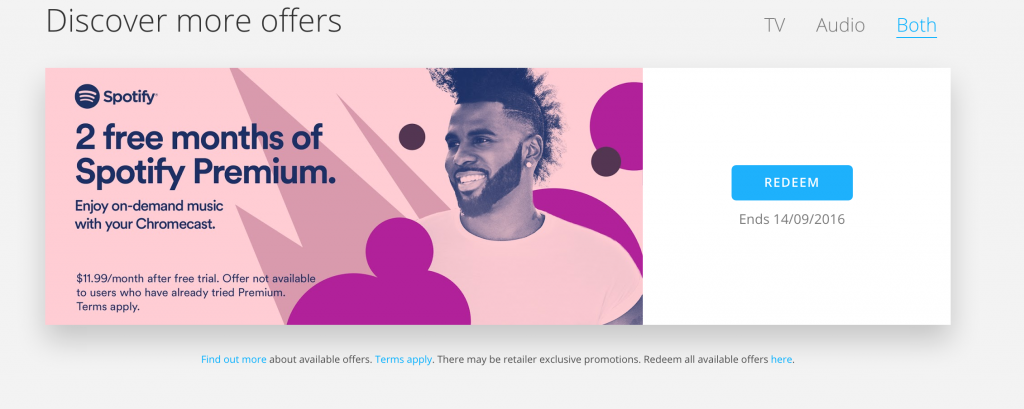Click the '2 free months of Spotify Premium' headline

[x=205, y=155]
